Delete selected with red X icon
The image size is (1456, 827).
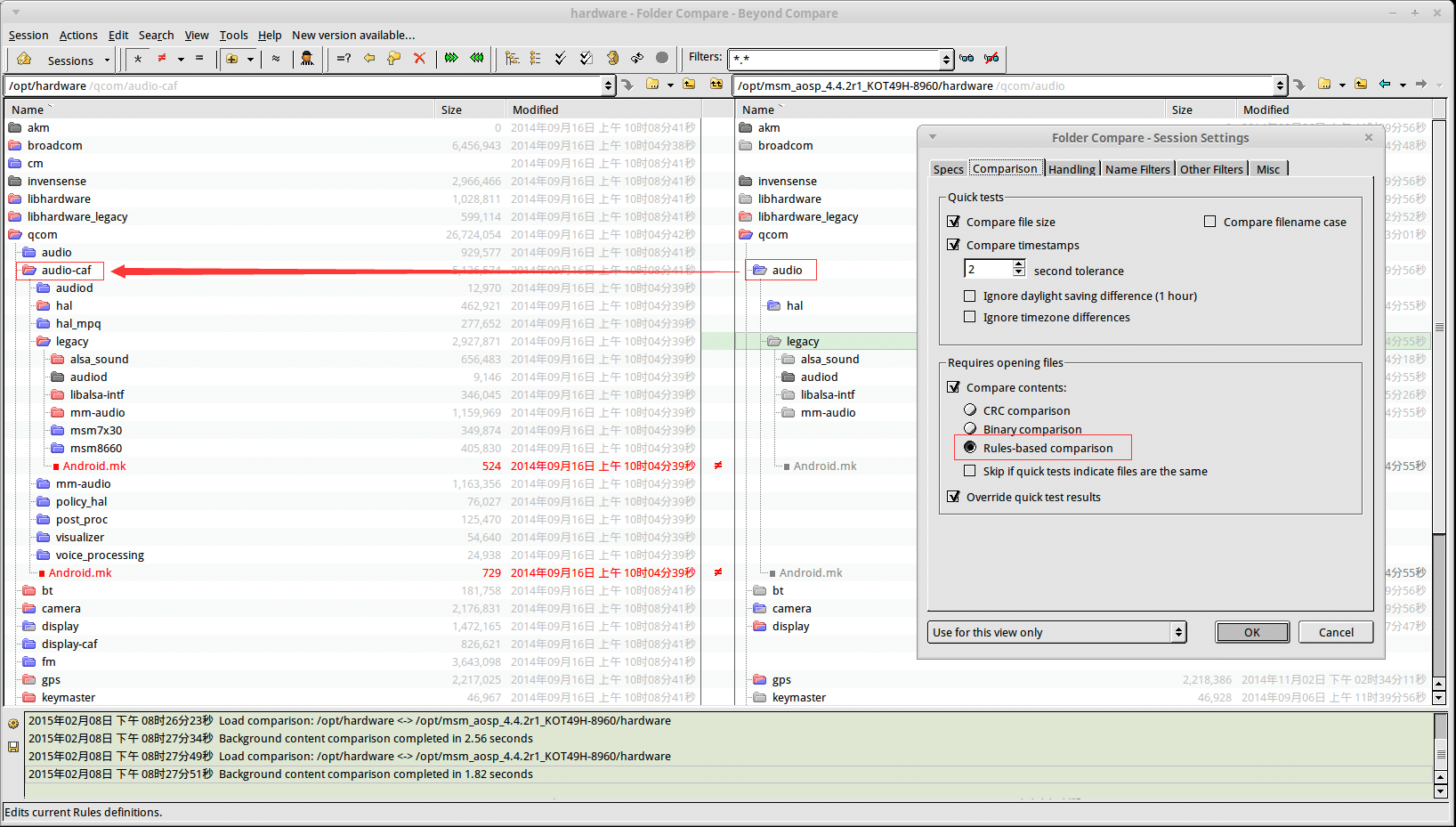pos(419,59)
